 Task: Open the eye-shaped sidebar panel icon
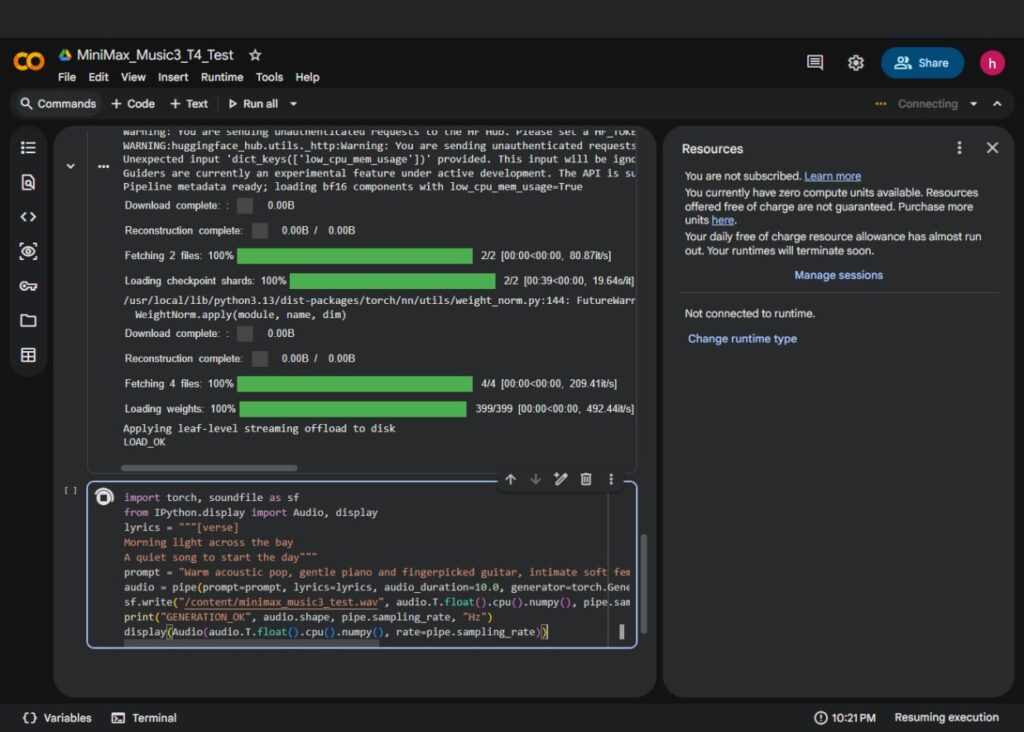[x=28, y=251]
